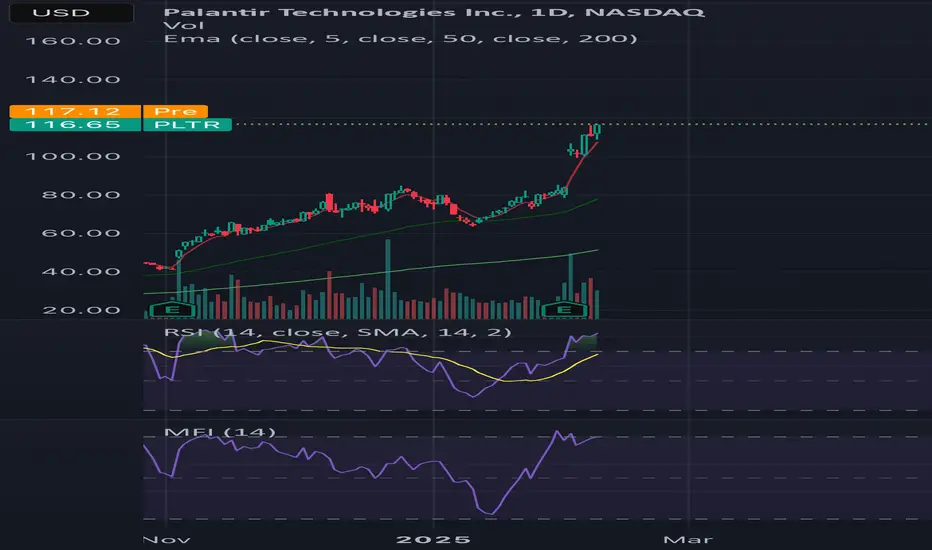The height and width of the screenshot is (550, 932).
Task: Select the 160.00 price axis label
Action: click(73, 41)
